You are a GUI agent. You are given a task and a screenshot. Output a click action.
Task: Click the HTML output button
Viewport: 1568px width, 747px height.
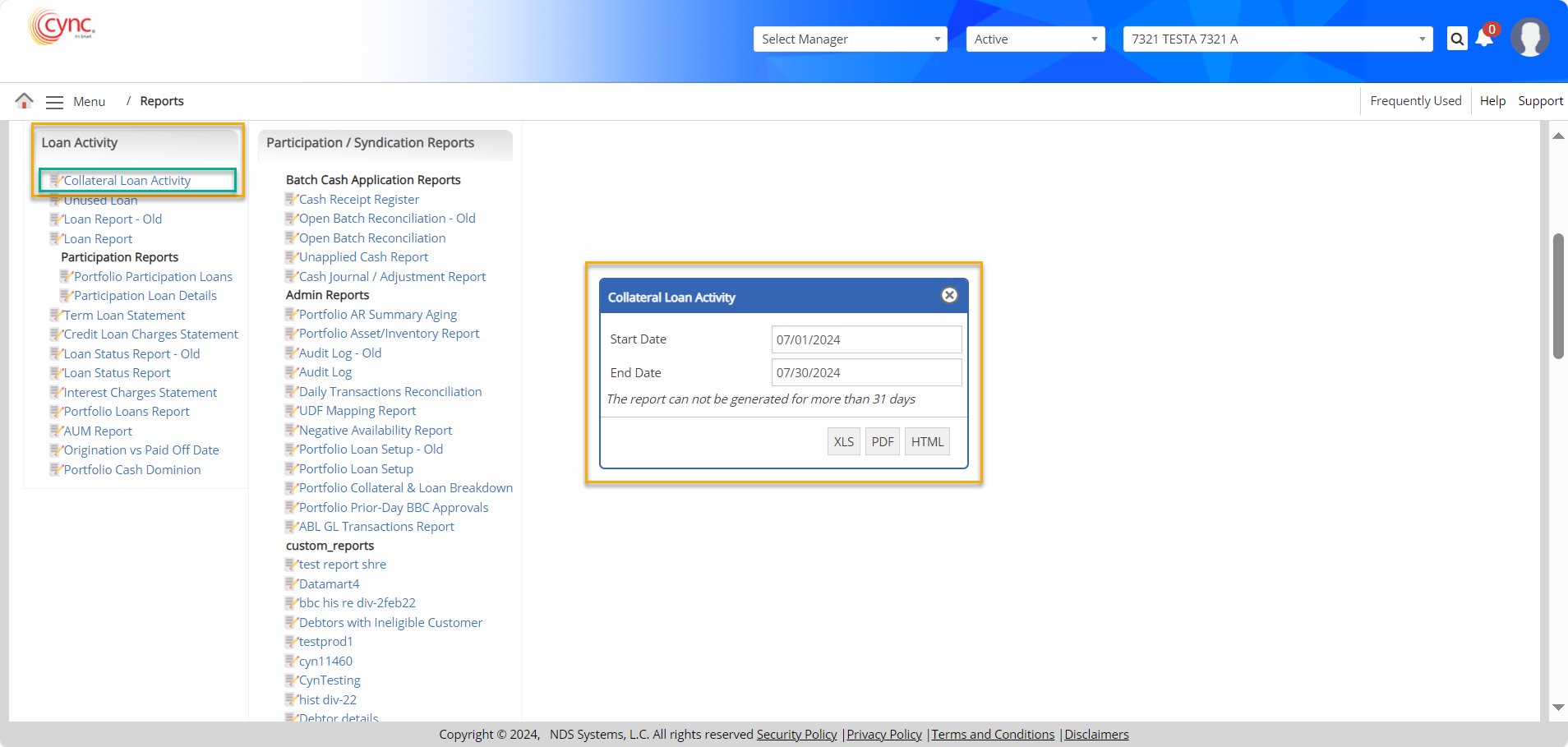click(927, 441)
